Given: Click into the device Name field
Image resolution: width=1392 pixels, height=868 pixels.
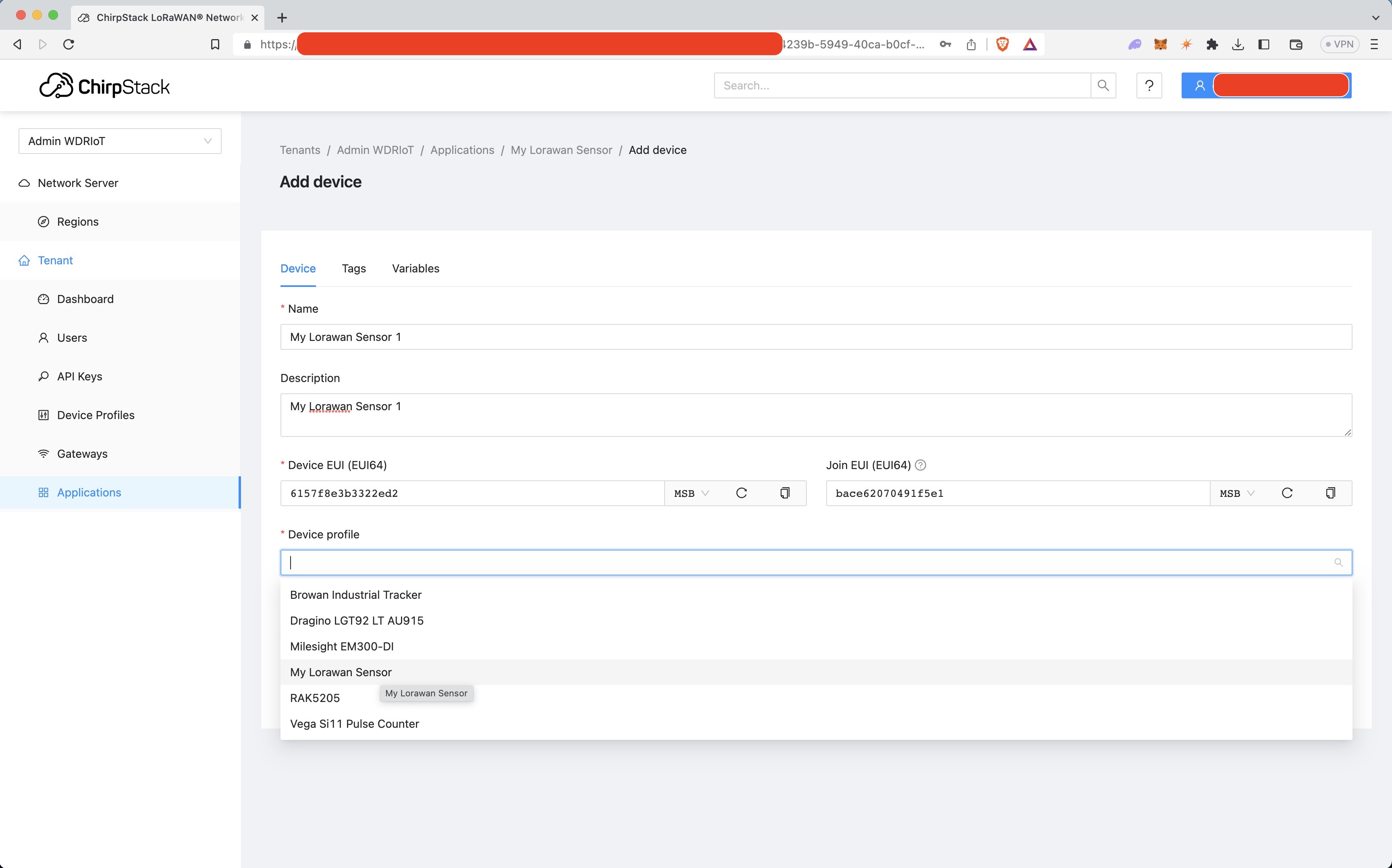Looking at the screenshot, I should [x=815, y=337].
